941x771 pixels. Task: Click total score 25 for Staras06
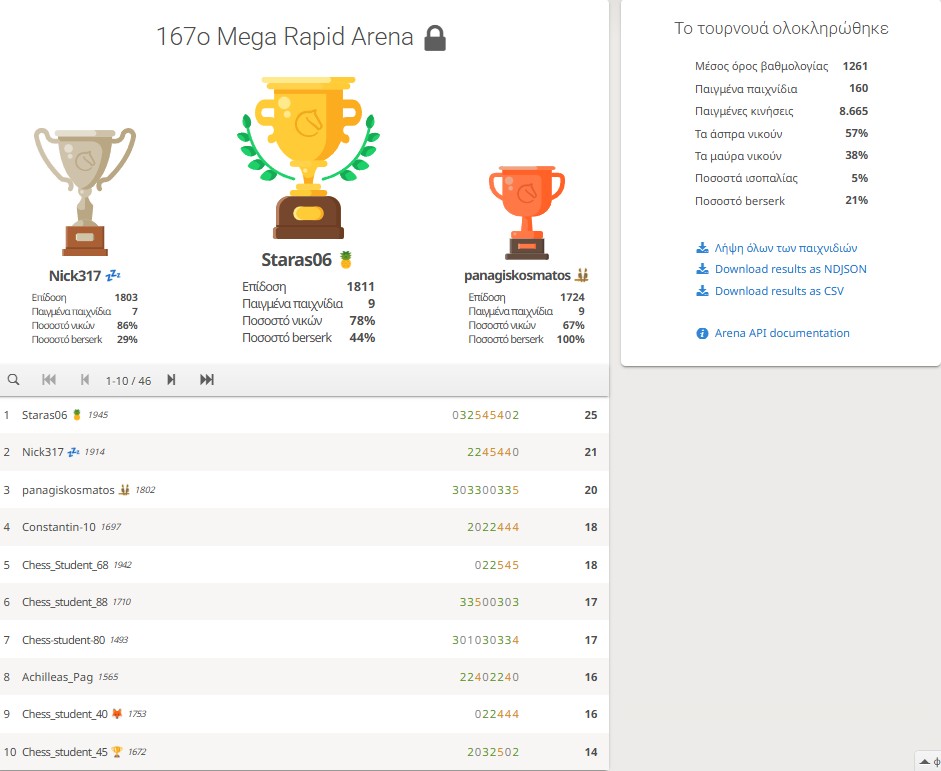pyautogui.click(x=591, y=415)
